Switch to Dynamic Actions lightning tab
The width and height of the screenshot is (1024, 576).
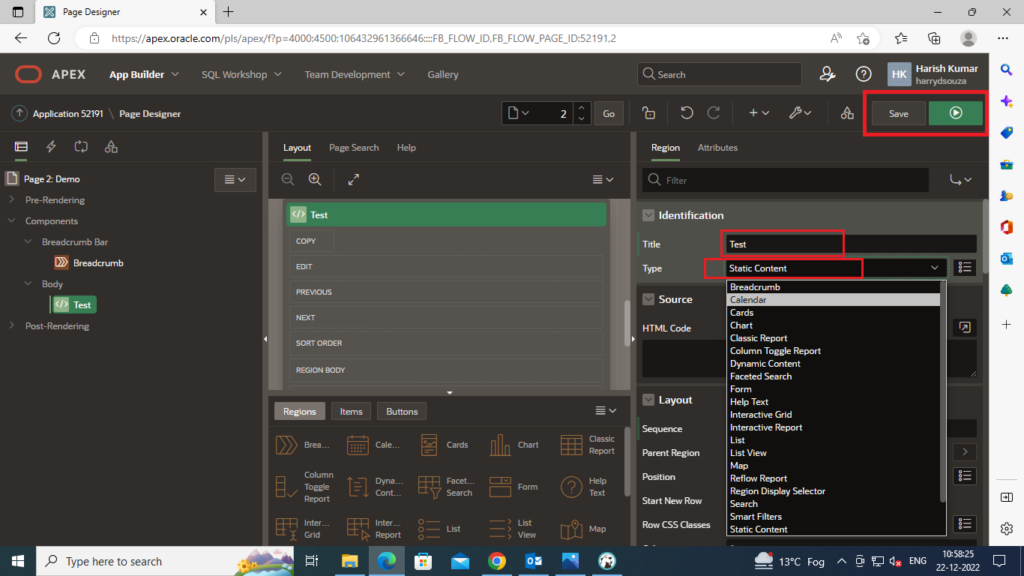point(51,147)
